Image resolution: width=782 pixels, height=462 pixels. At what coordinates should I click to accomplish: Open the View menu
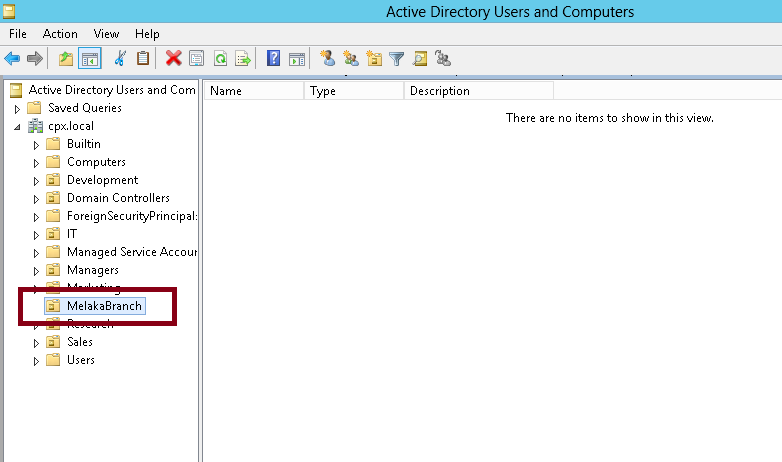pyautogui.click(x=106, y=34)
